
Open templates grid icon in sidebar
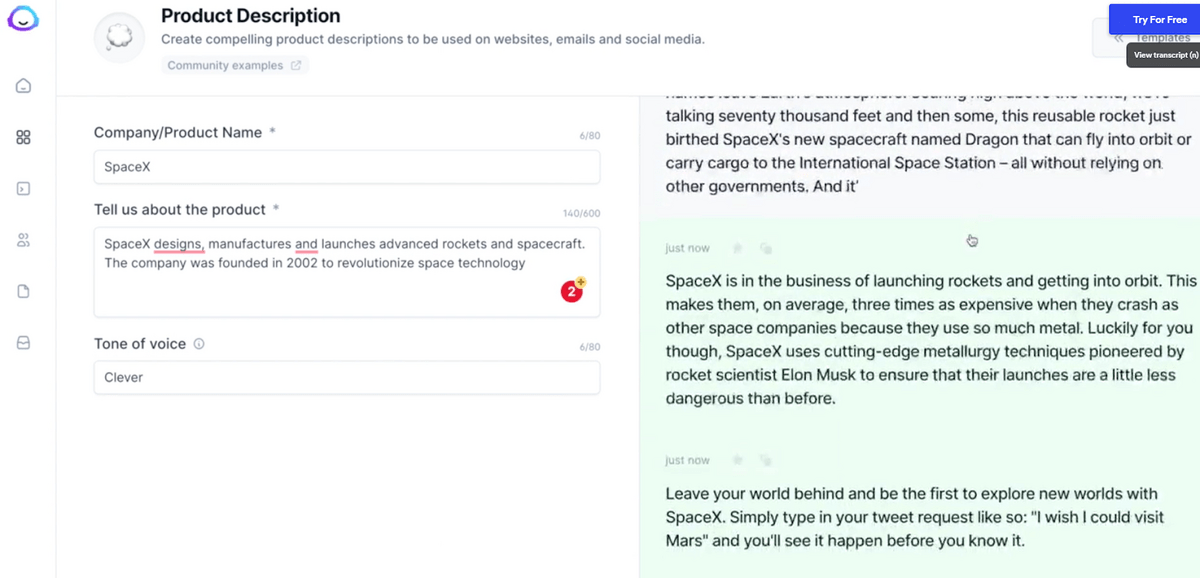pyautogui.click(x=23, y=137)
